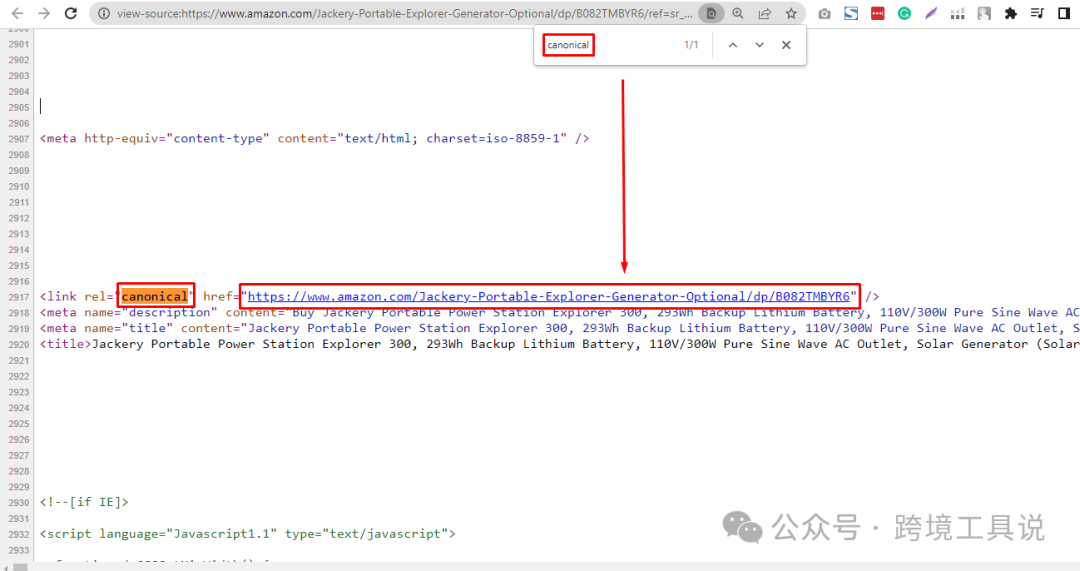Toggle the browser side panel
This screenshot has height=571, width=1080.
pos(1063,13)
